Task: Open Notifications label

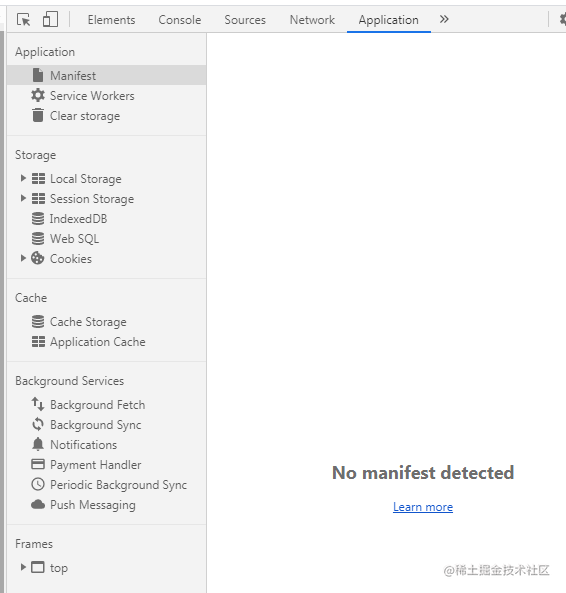Action: point(84,445)
